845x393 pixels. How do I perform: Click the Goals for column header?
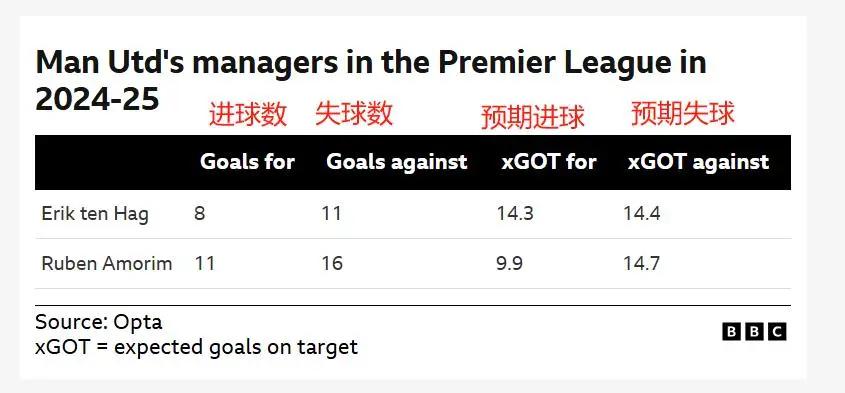(x=247, y=162)
